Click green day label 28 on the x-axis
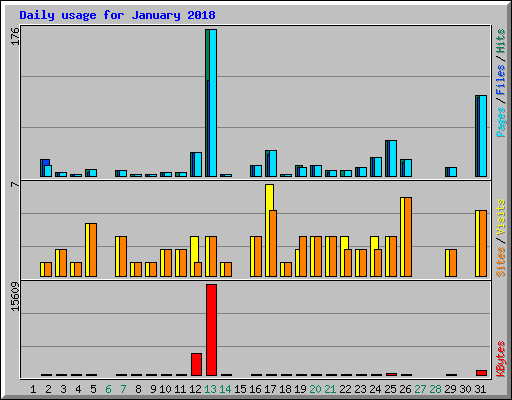 point(435,389)
